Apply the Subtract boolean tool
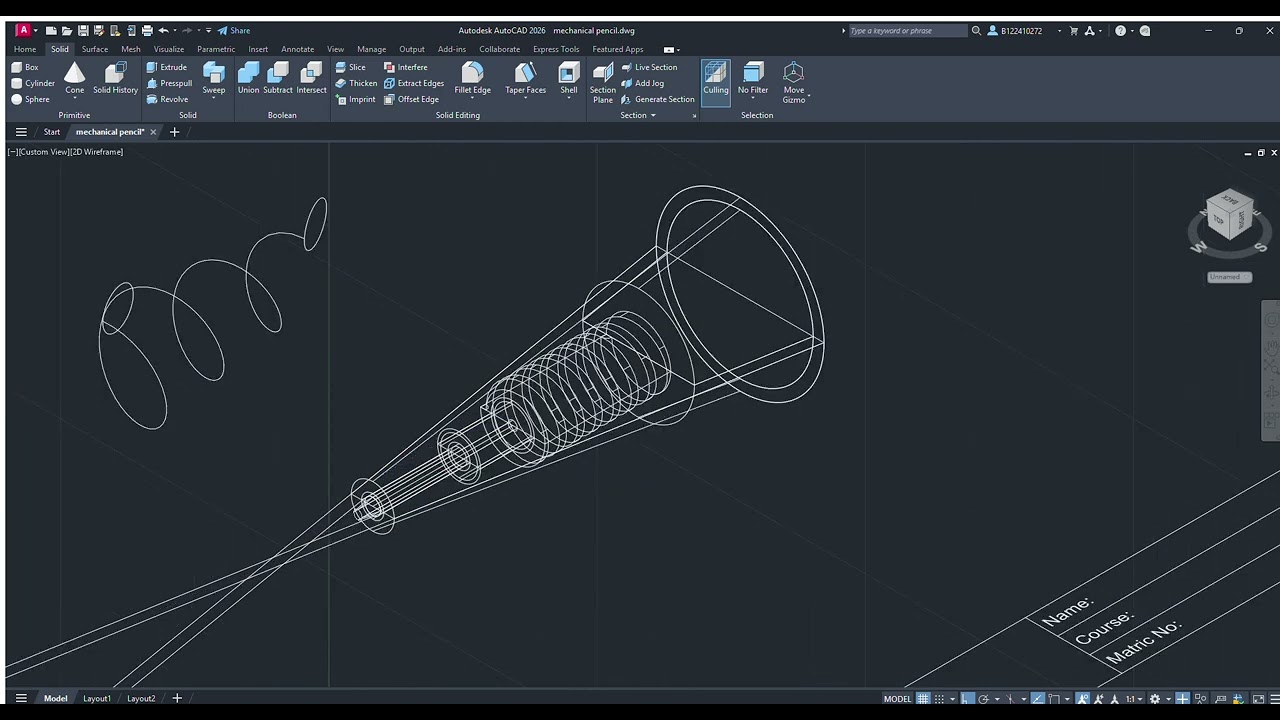 click(278, 78)
